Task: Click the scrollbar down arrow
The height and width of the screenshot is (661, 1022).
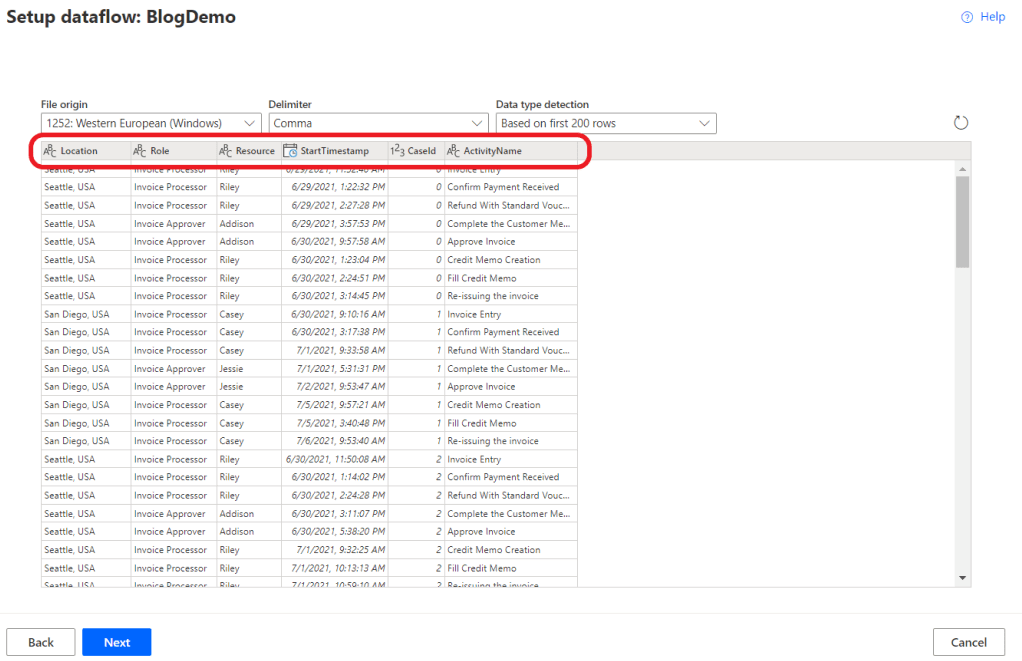Action: [x=962, y=578]
